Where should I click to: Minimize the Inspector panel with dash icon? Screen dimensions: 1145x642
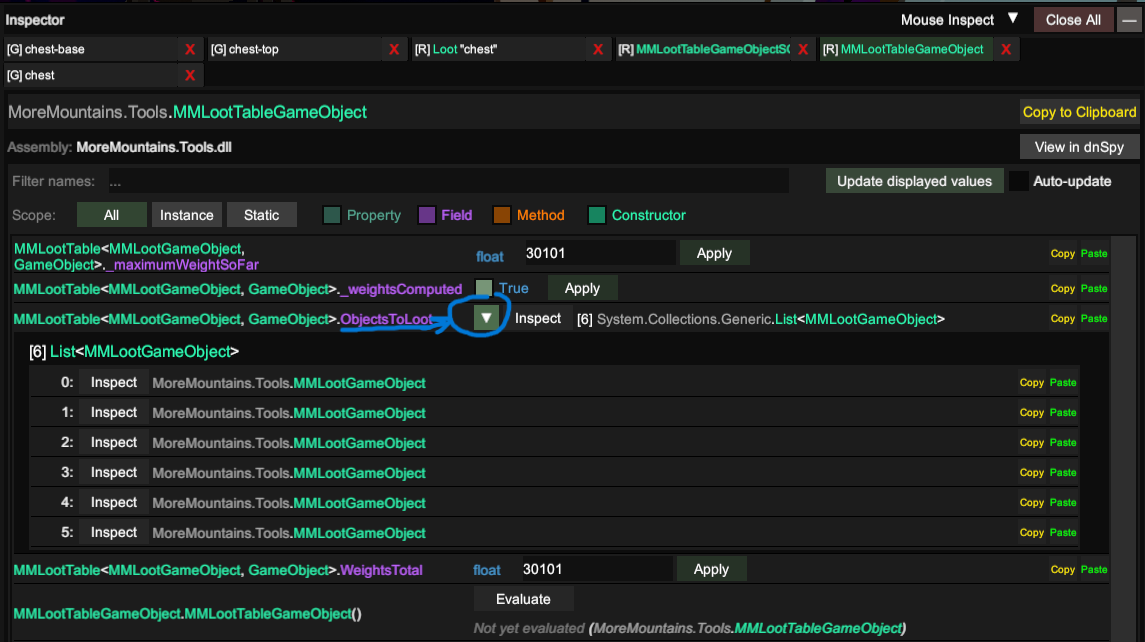[x=1129, y=20]
